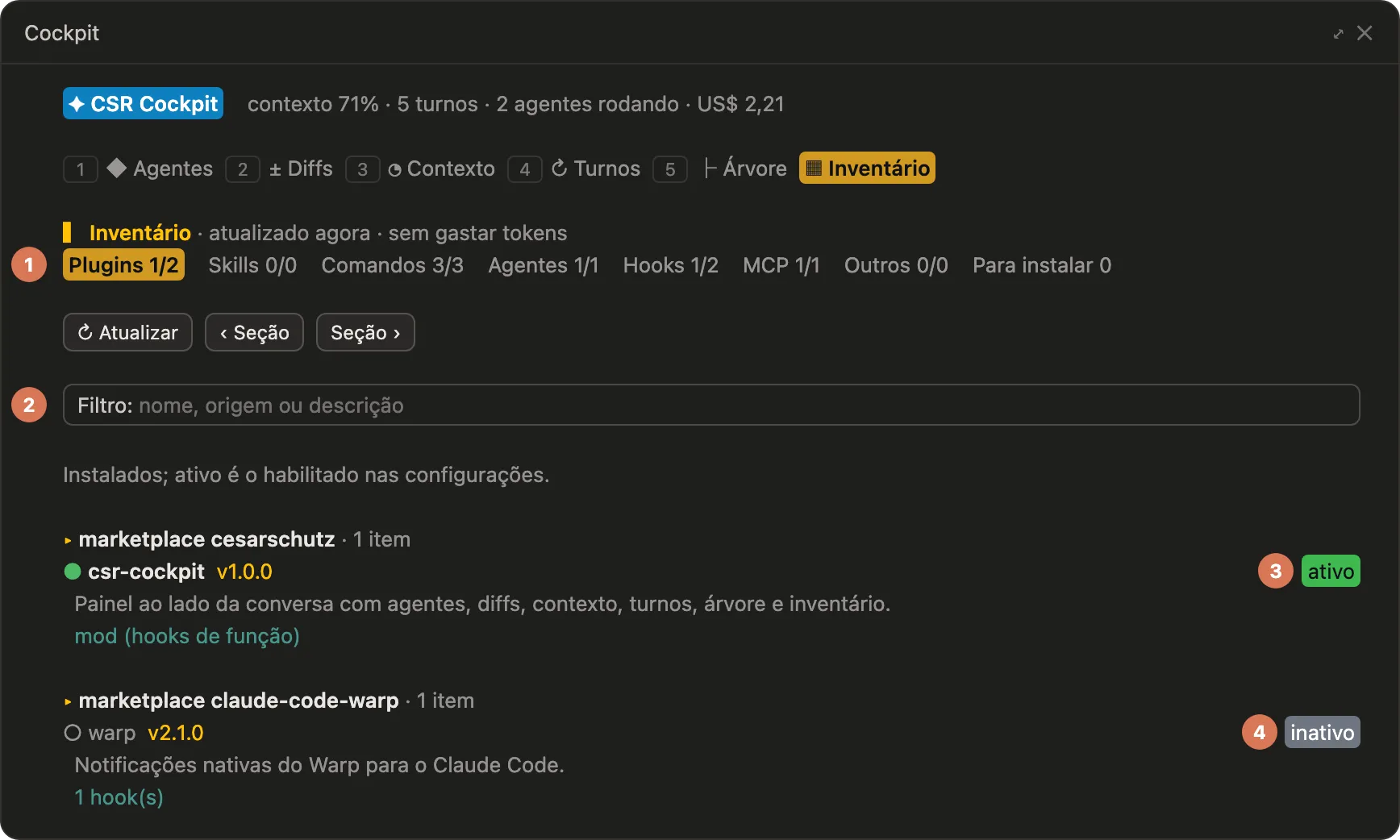This screenshot has height=840, width=1400.
Task: Click the circular arrow icon beside Turnos
Action: coord(559,168)
